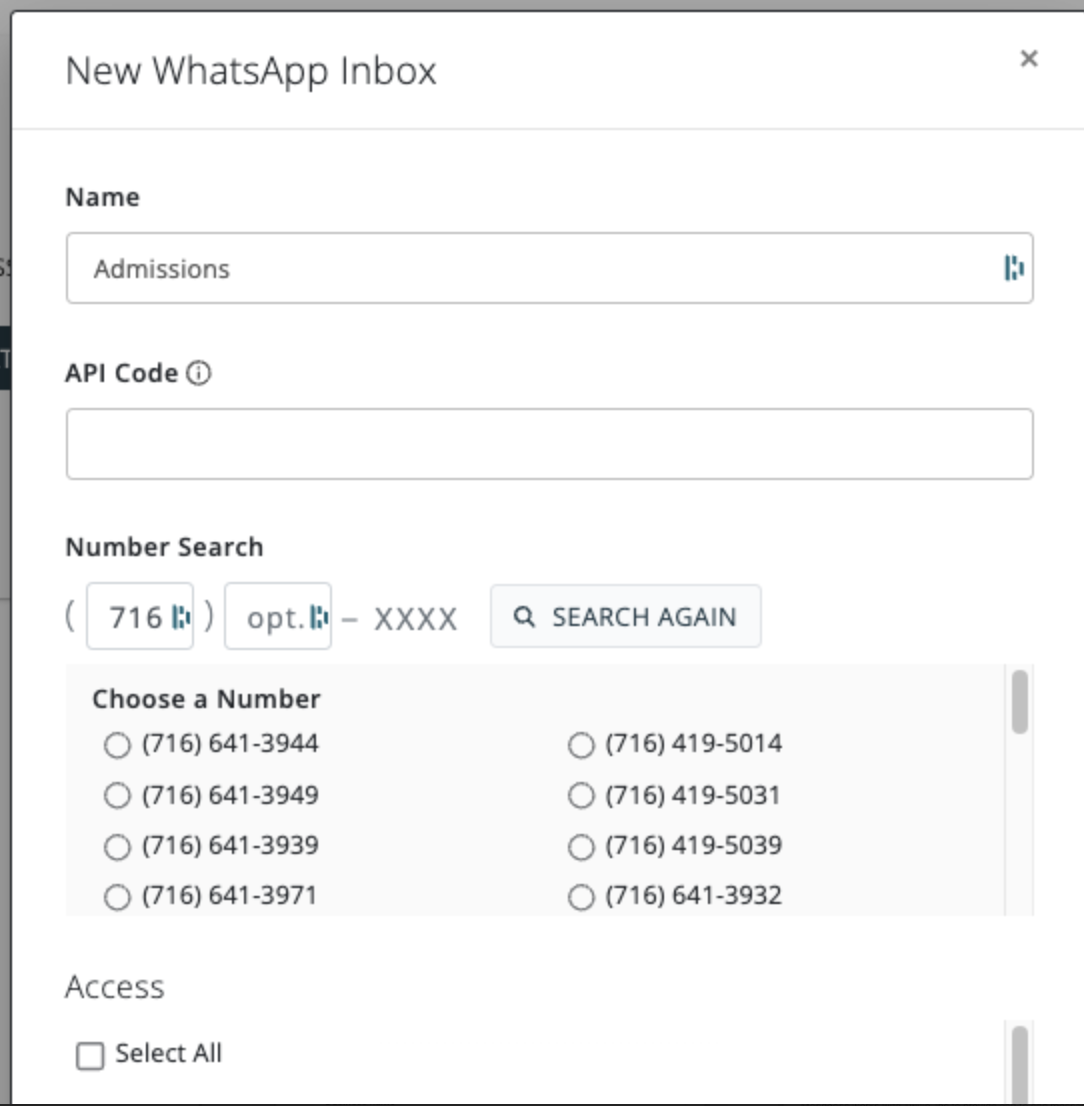Screen dimensions: 1084x1106
Task: Choose the (716) 419-5031 radio option
Action: pos(581,796)
